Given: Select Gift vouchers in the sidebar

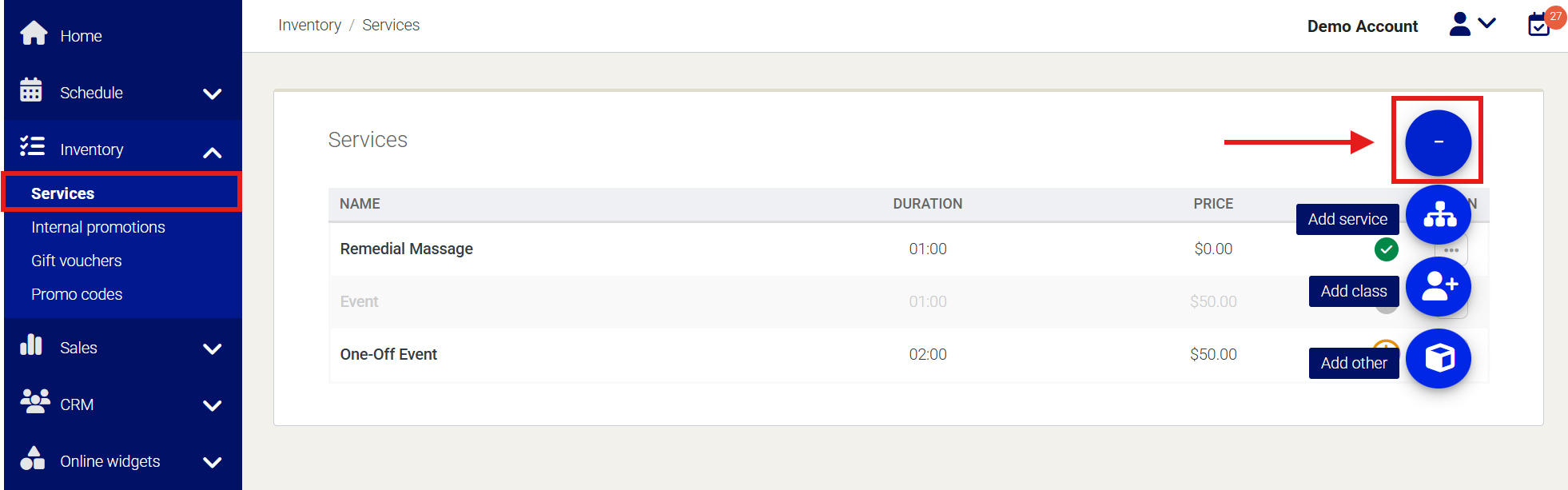Looking at the screenshot, I should (x=77, y=261).
